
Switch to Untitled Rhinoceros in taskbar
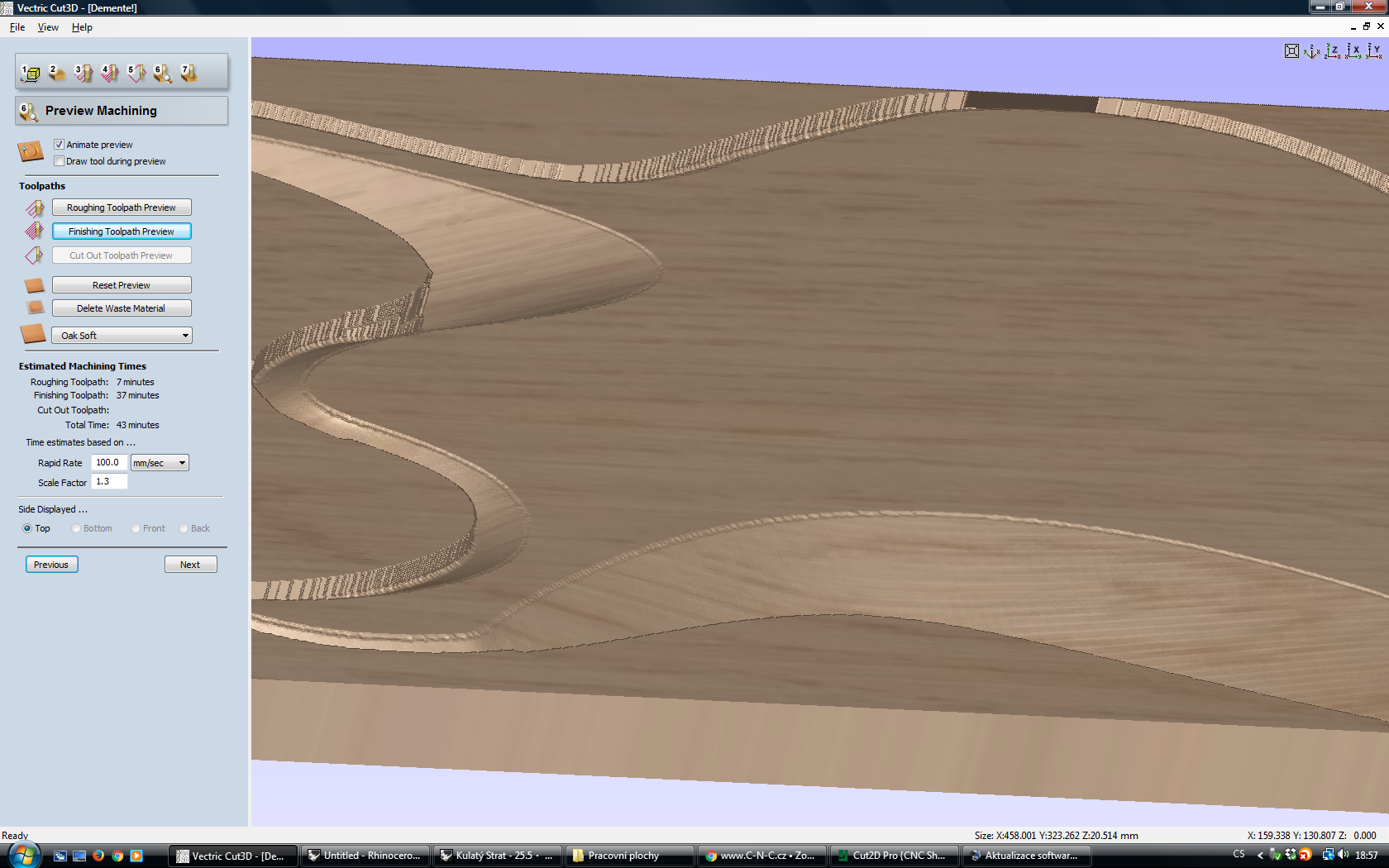[x=365, y=856]
